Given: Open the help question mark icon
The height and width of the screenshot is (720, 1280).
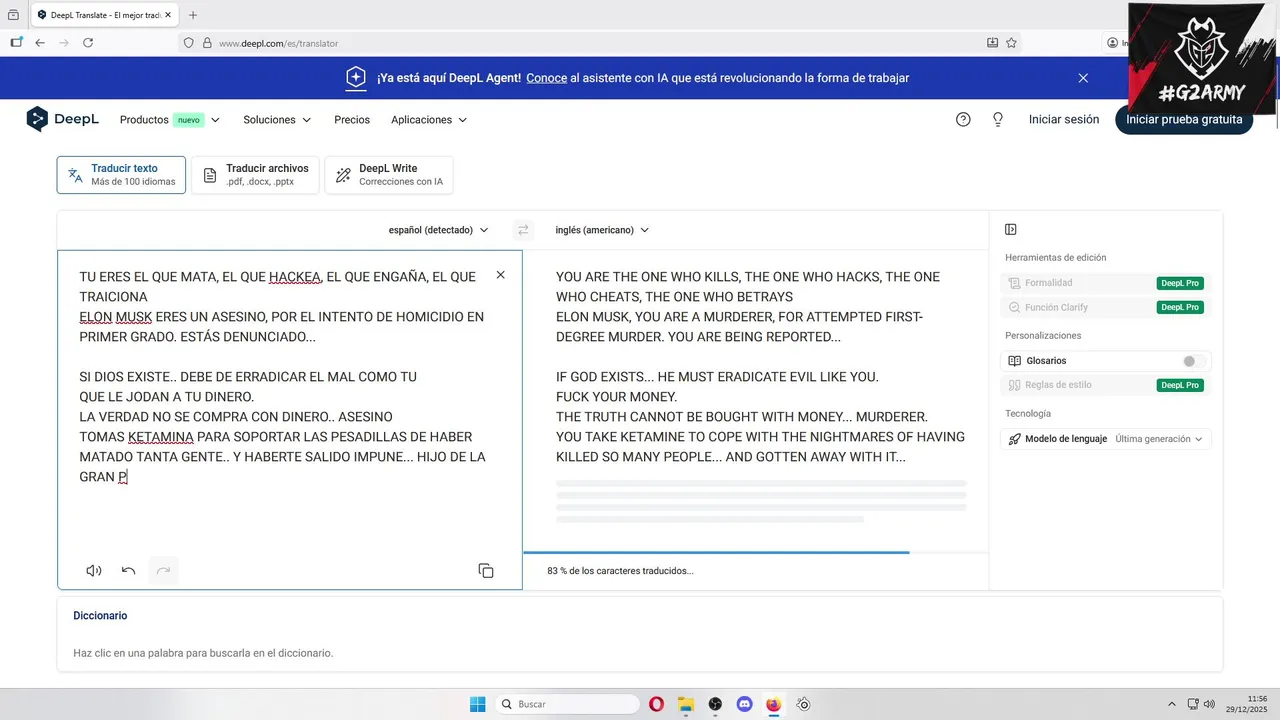Looking at the screenshot, I should click(x=963, y=119).
